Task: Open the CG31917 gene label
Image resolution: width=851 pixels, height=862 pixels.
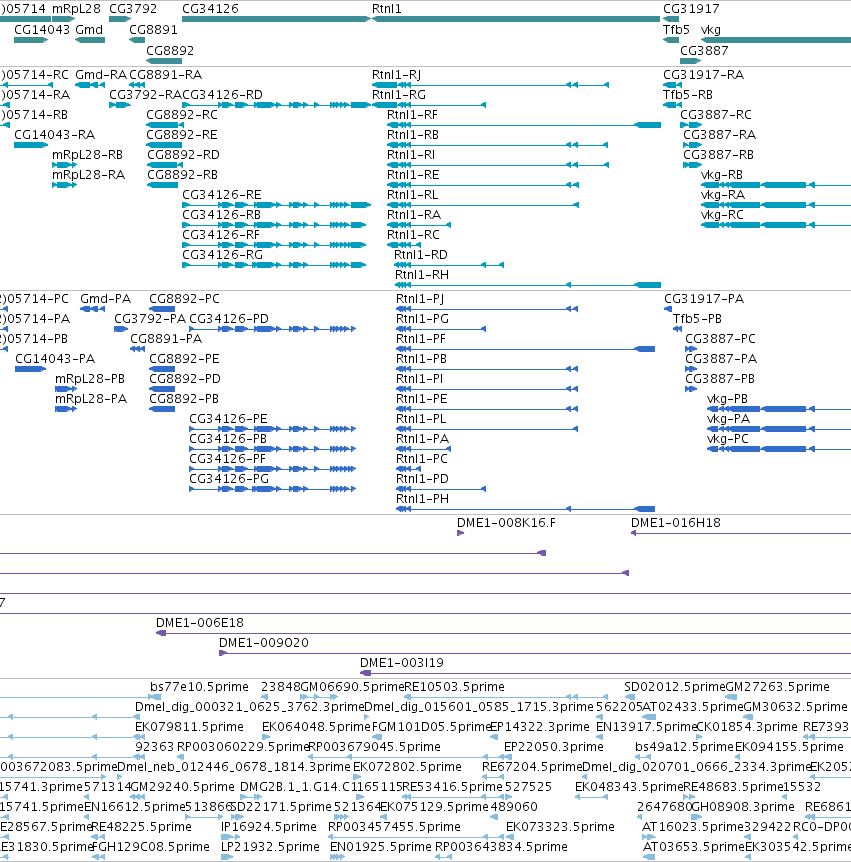Action: tap(691, 9)
